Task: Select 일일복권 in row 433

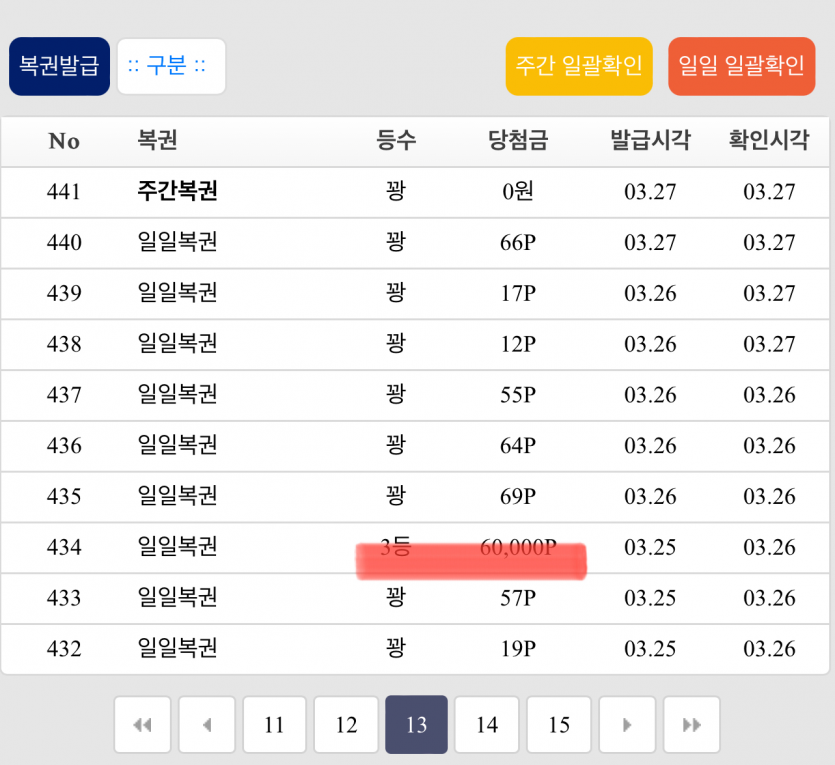Action: tap(177, 597)
